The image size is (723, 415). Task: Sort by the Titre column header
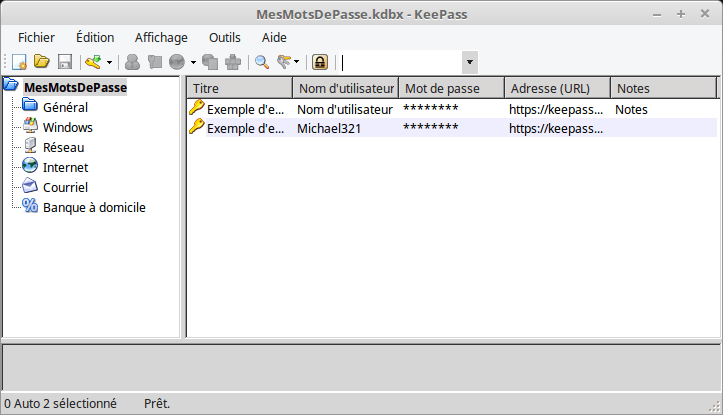coord(240,88)
